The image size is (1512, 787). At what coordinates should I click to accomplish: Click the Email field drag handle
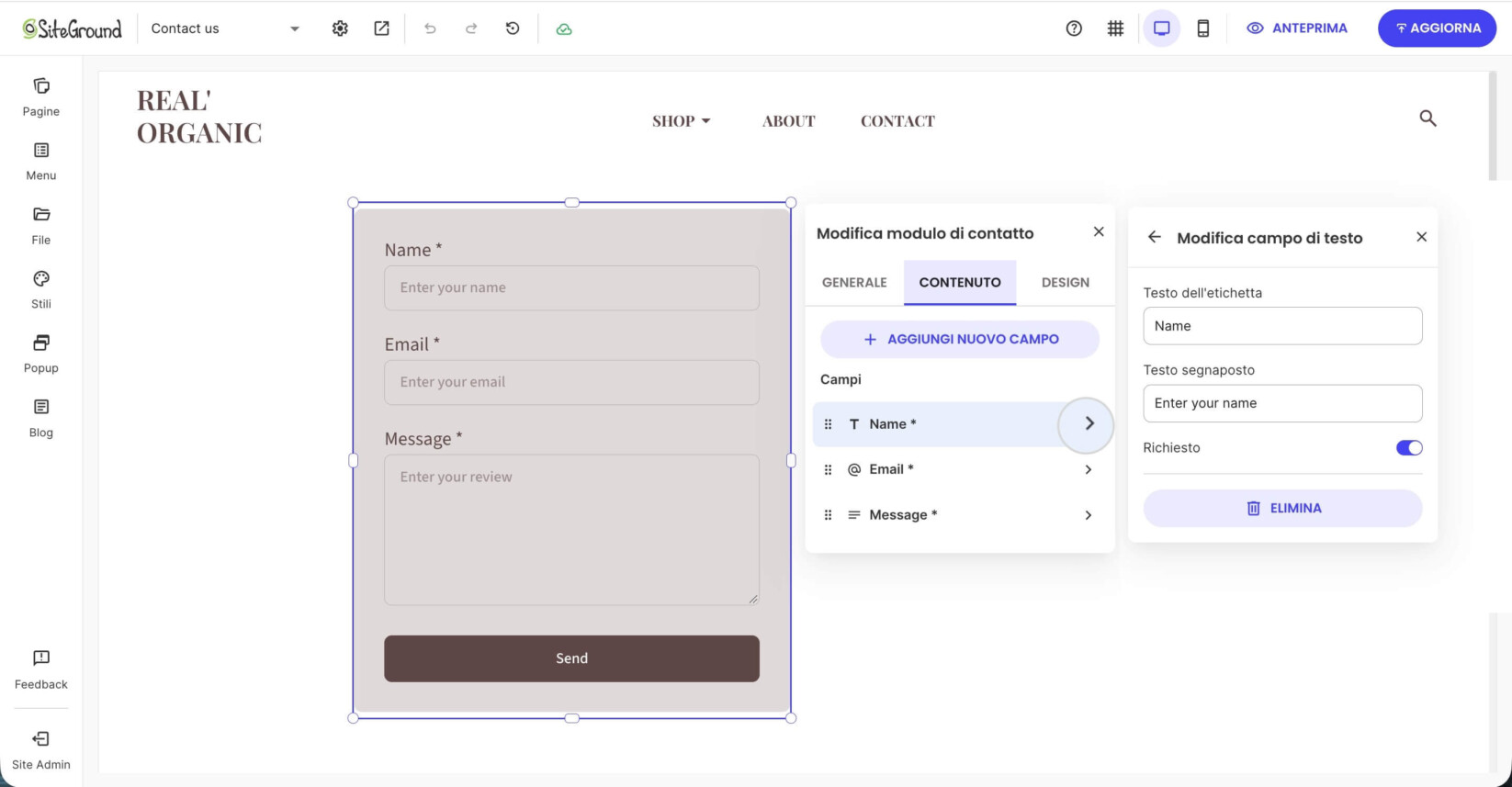(828, 469)
